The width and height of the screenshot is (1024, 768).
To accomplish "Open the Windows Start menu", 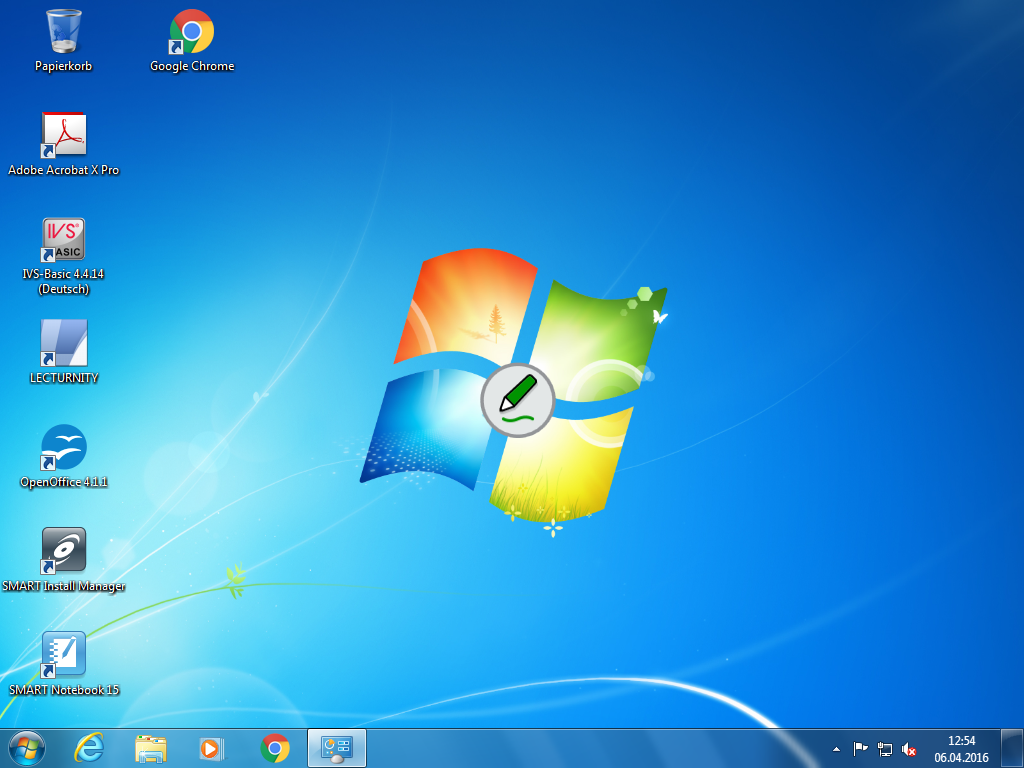I will point(27,748).
